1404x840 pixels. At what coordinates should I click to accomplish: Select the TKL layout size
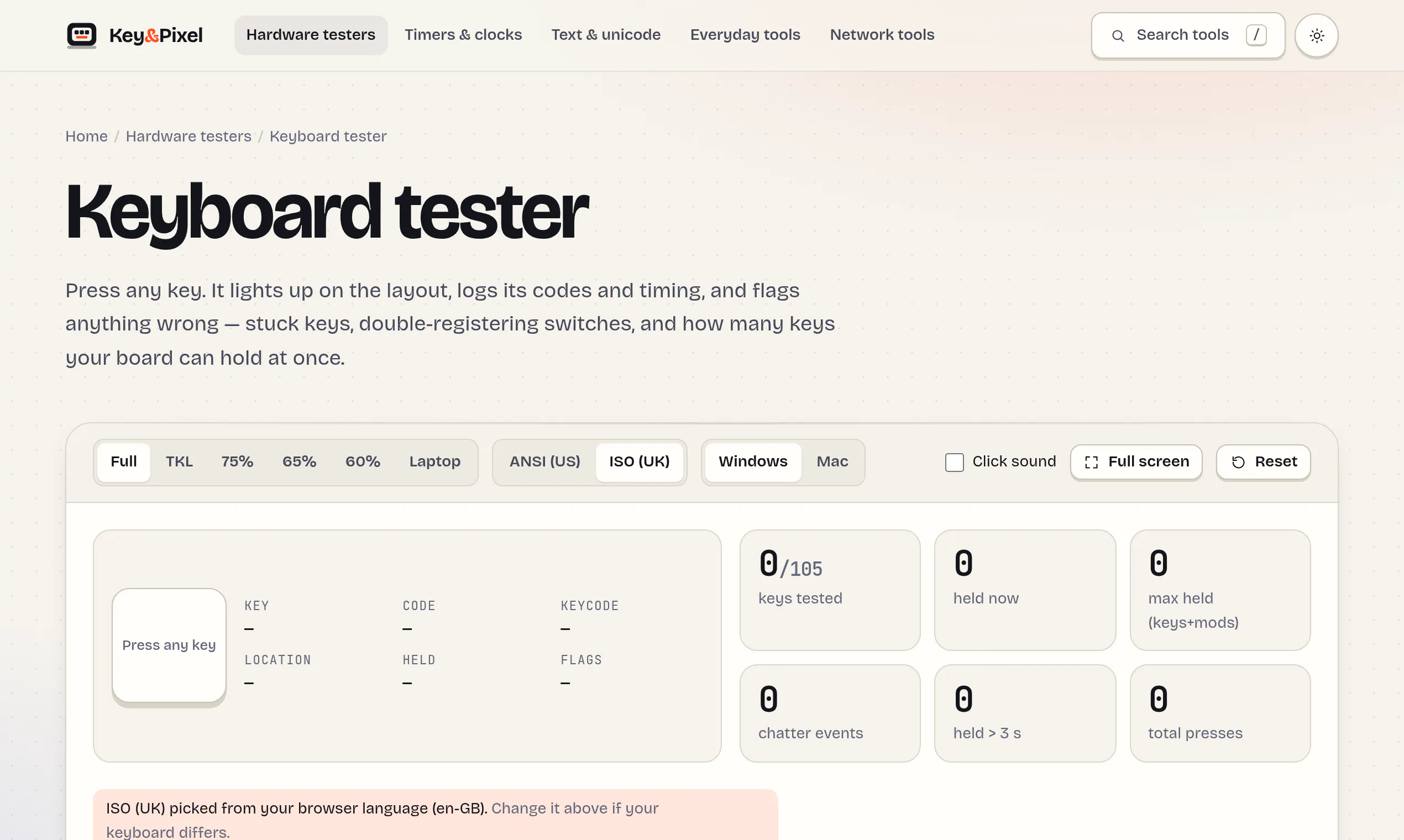(179, 462)
